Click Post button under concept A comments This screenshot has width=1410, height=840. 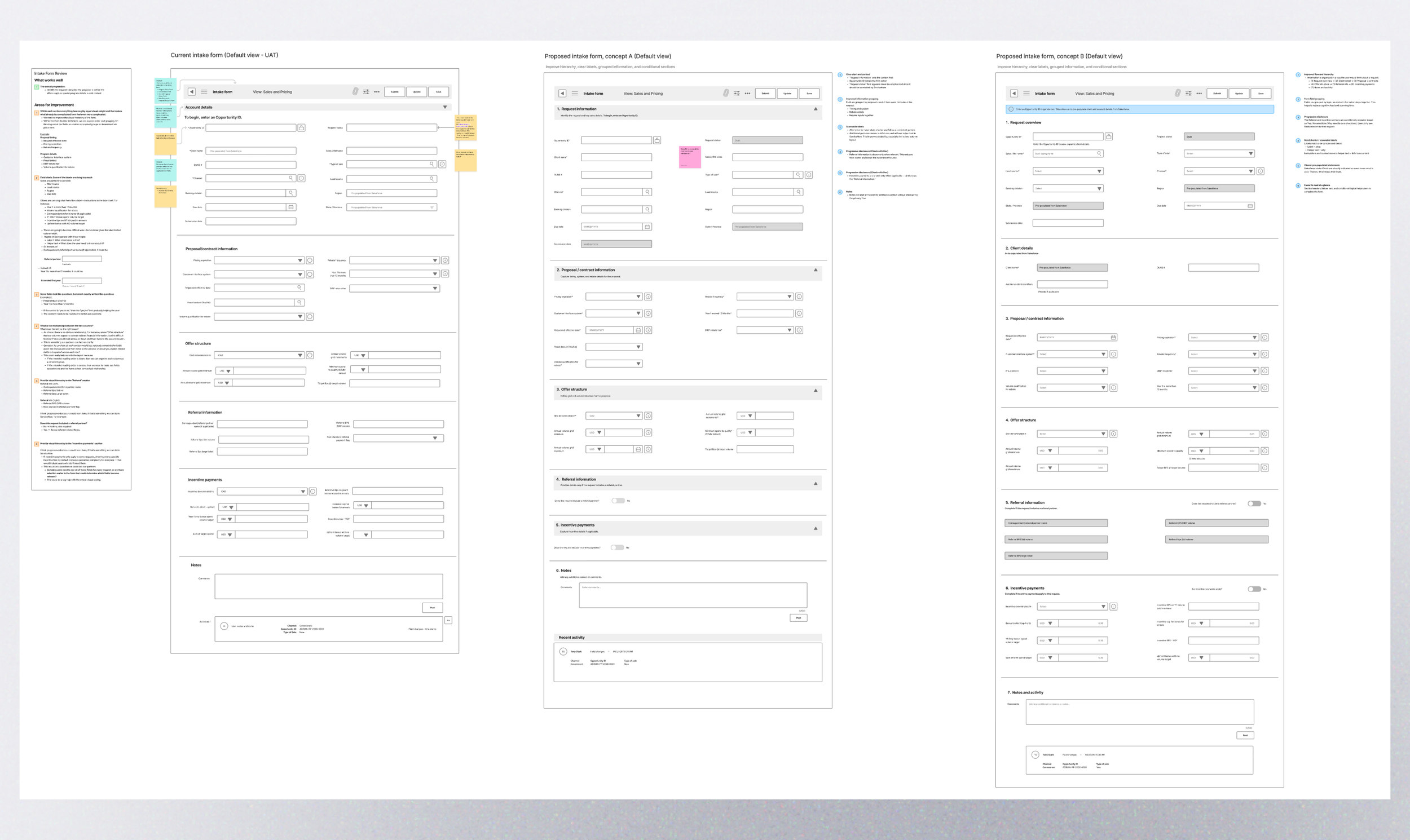799,618
